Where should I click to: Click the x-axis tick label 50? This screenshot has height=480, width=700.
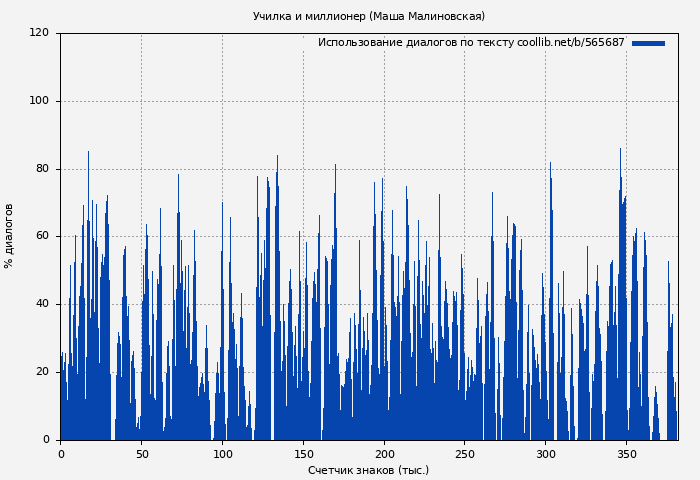coord(141,454)
